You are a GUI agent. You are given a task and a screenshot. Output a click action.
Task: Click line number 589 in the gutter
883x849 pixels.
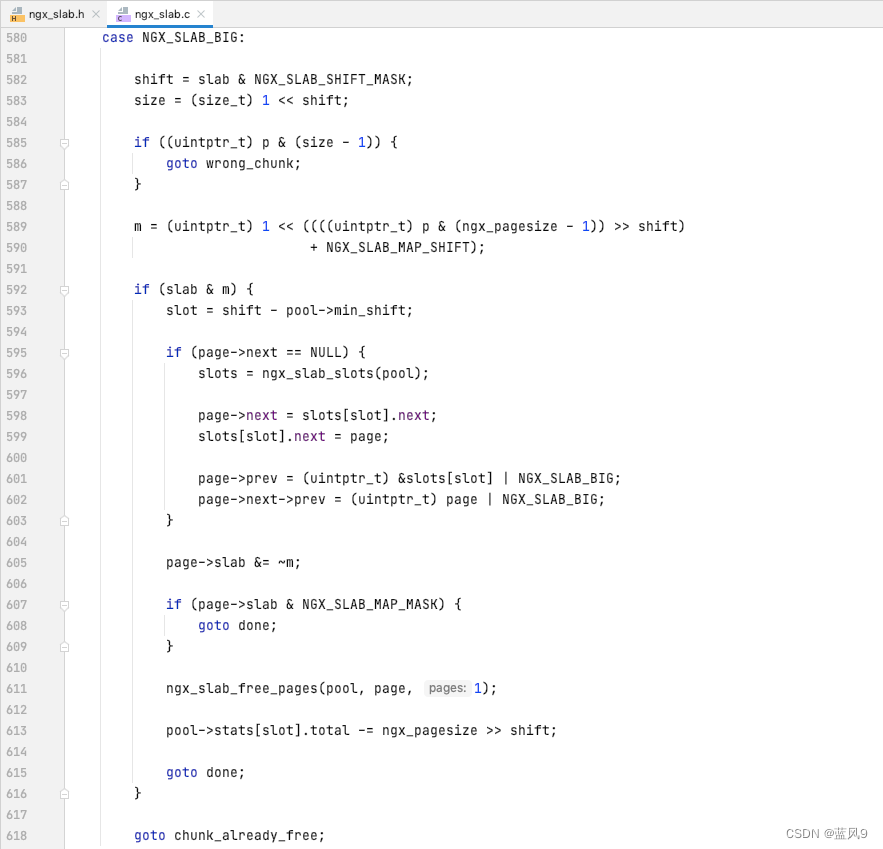tap(16, 226)
